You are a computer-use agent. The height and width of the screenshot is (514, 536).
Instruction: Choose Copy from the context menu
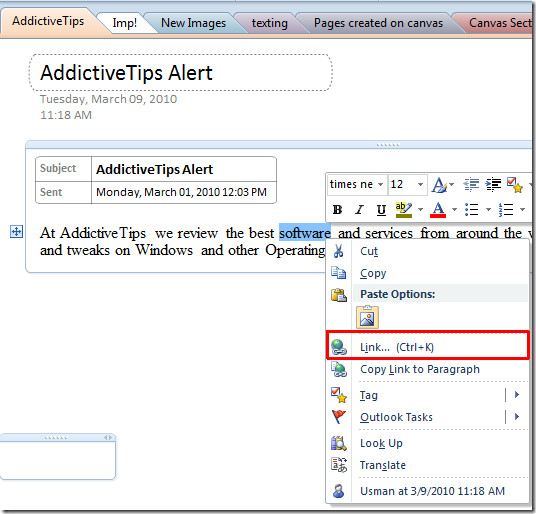click(427, 273)
